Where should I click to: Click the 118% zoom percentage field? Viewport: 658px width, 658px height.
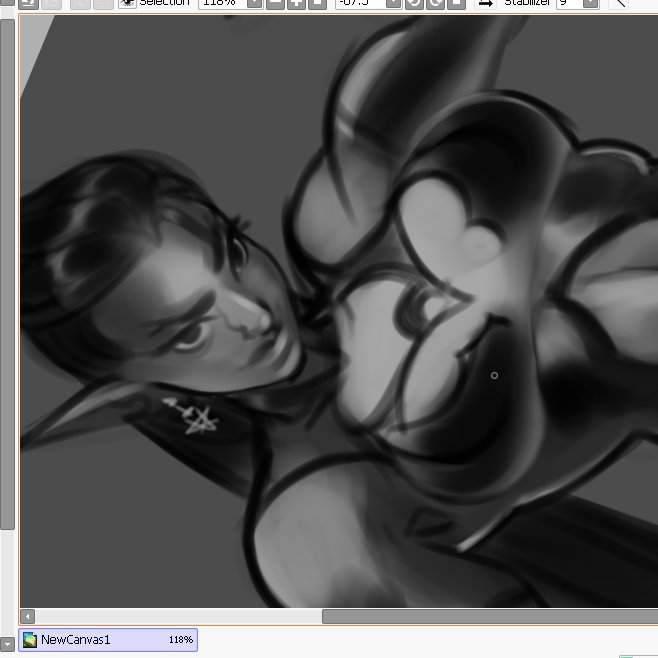222,3
